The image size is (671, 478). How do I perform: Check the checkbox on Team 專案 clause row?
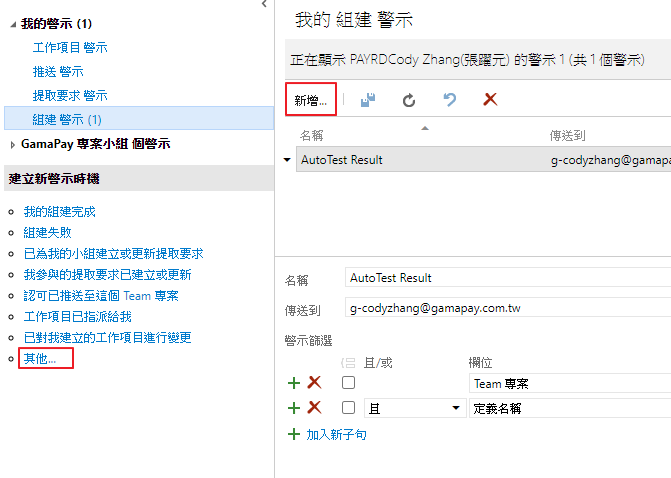(348, 383)
